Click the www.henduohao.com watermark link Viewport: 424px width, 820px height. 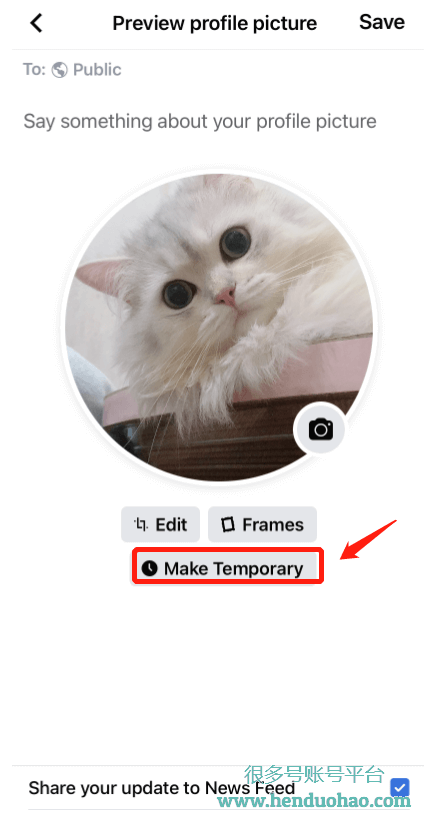314,801
